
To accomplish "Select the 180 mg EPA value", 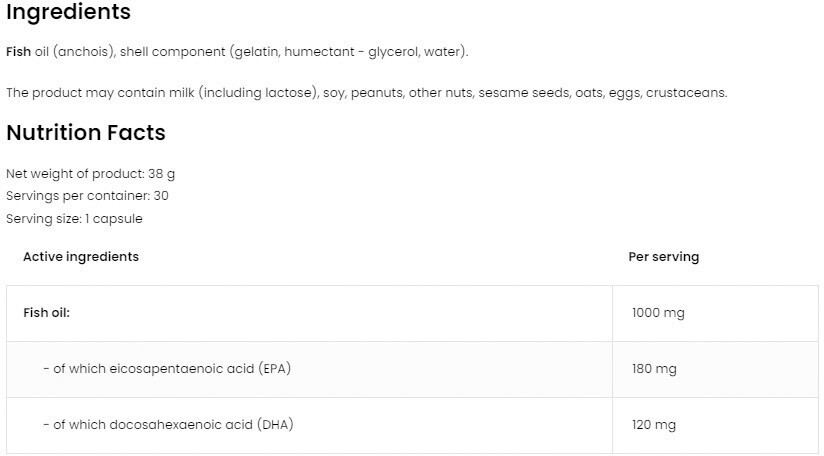I will point(654,369).
